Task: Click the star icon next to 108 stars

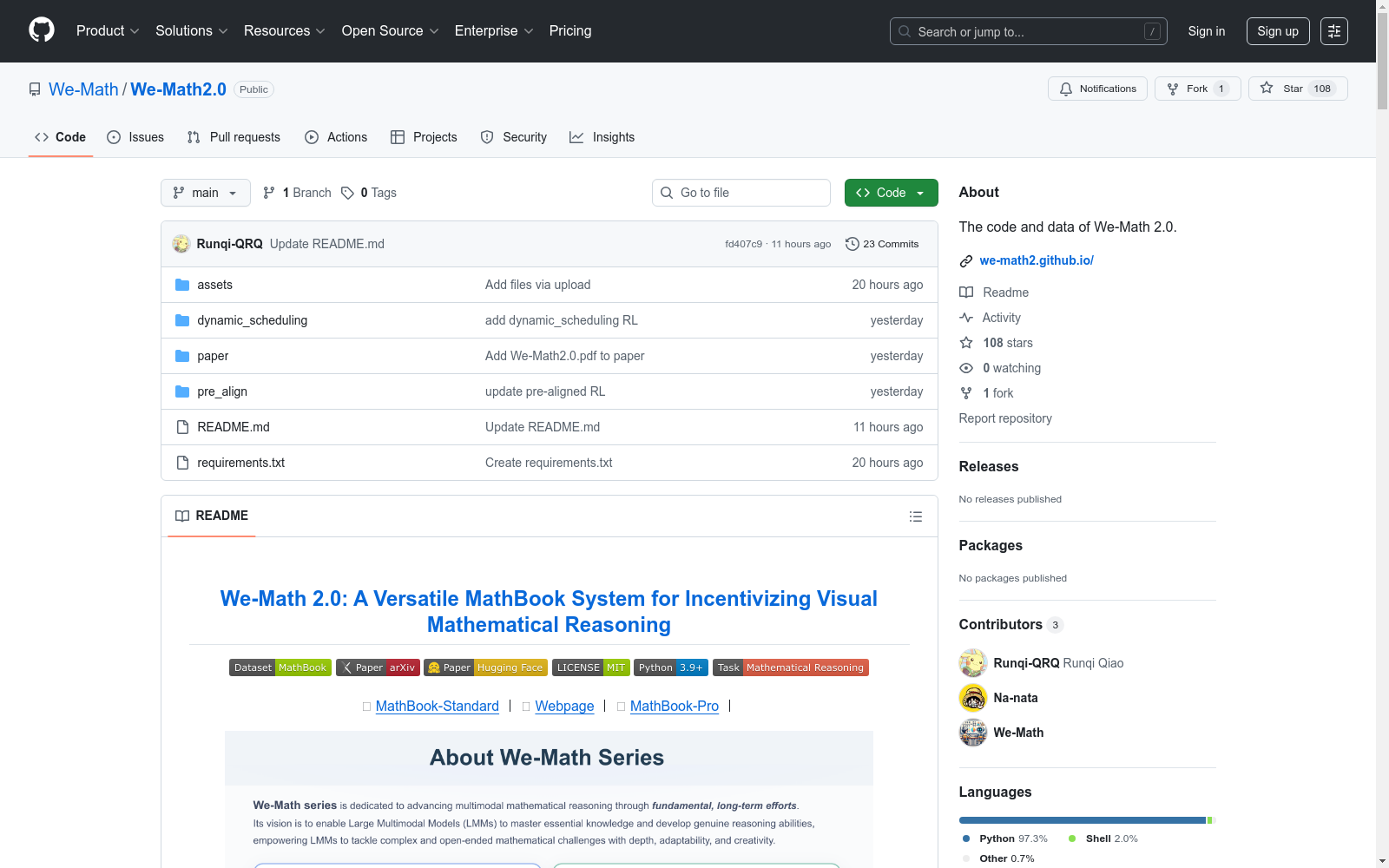Action: click(x=966, y=343)
